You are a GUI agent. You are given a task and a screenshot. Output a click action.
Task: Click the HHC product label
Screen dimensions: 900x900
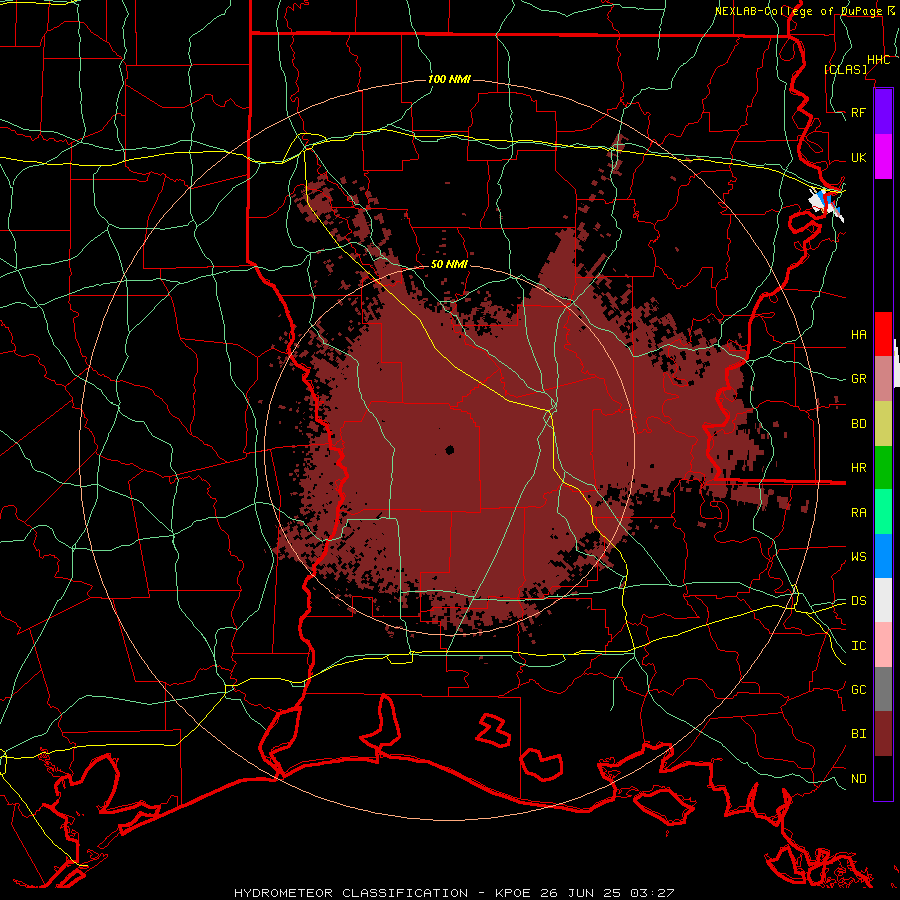878,60
